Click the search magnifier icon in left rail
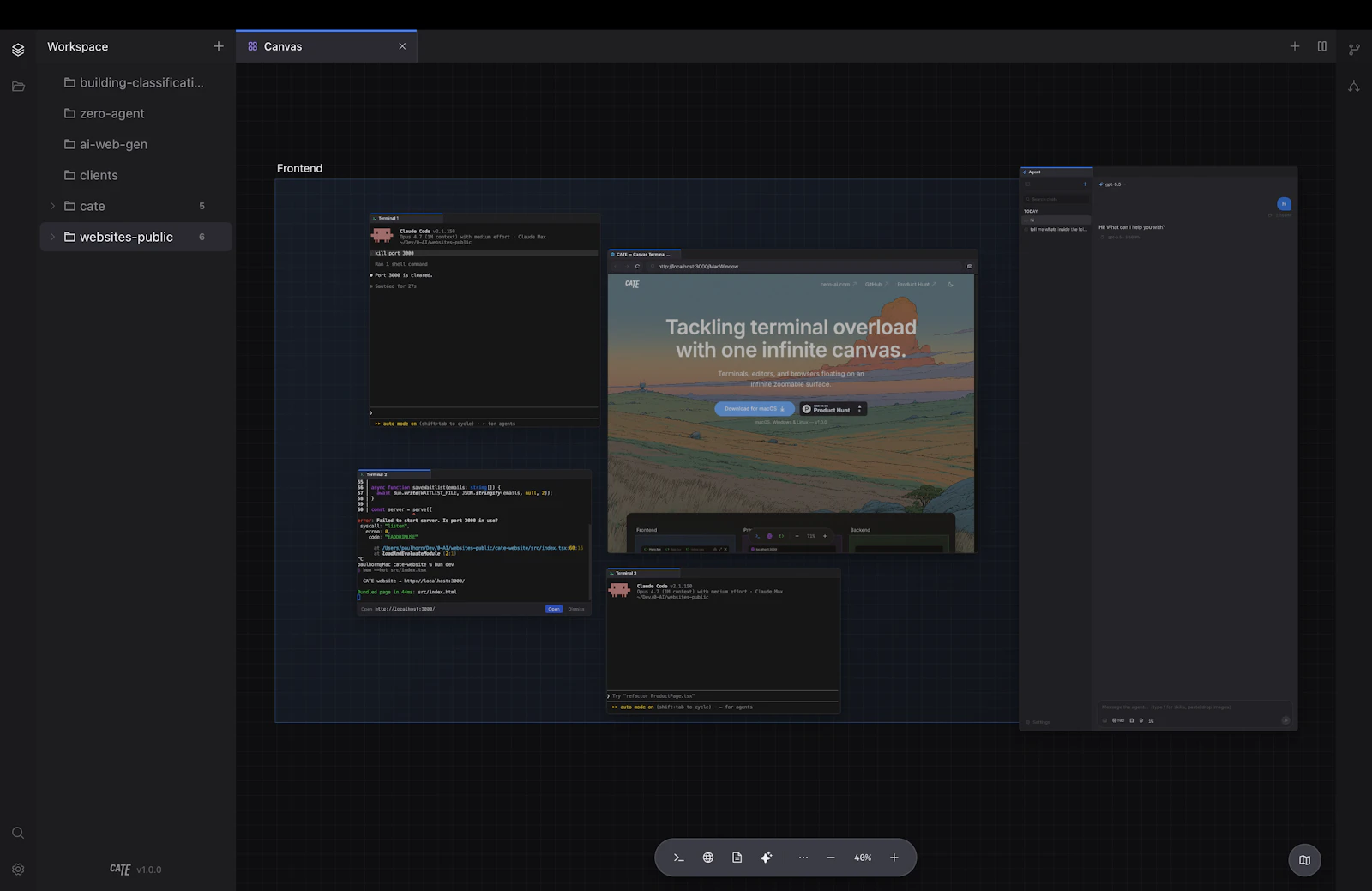This screenshot has width=1372, height=891. coord(18,833)
